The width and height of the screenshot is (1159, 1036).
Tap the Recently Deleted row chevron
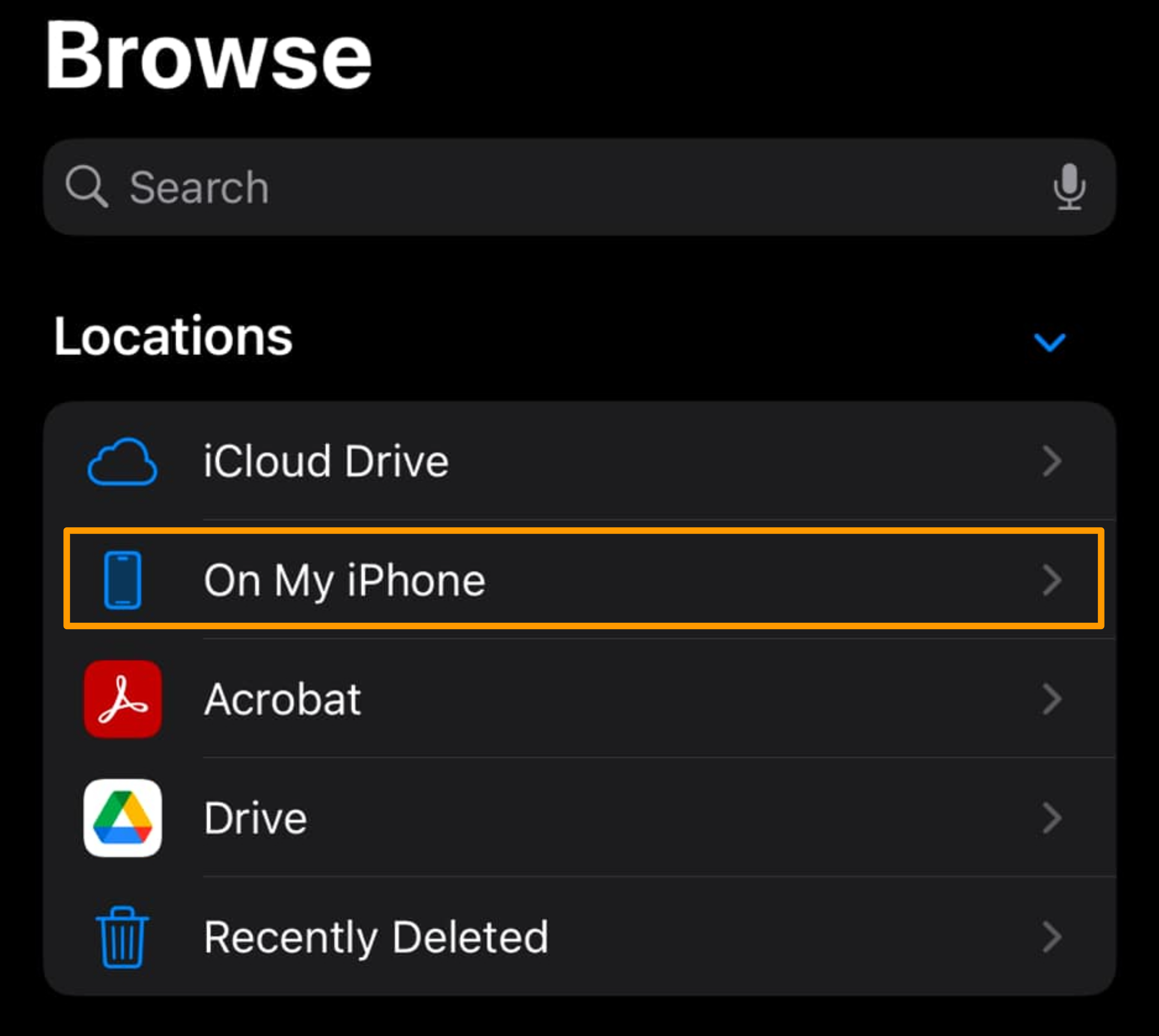tap(1052, 937)
